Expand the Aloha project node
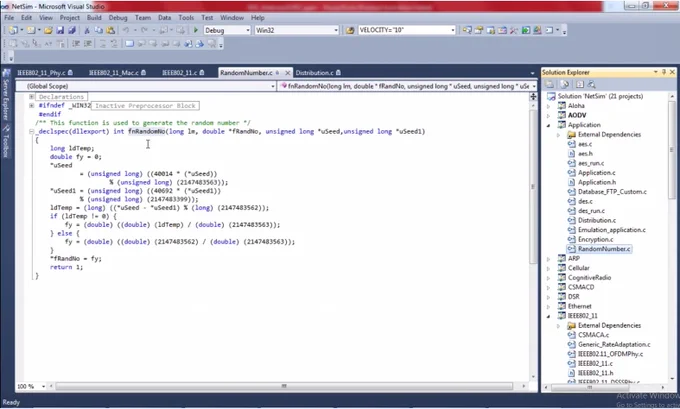Screen dimensions: 680x409 (x=548, y=106)
